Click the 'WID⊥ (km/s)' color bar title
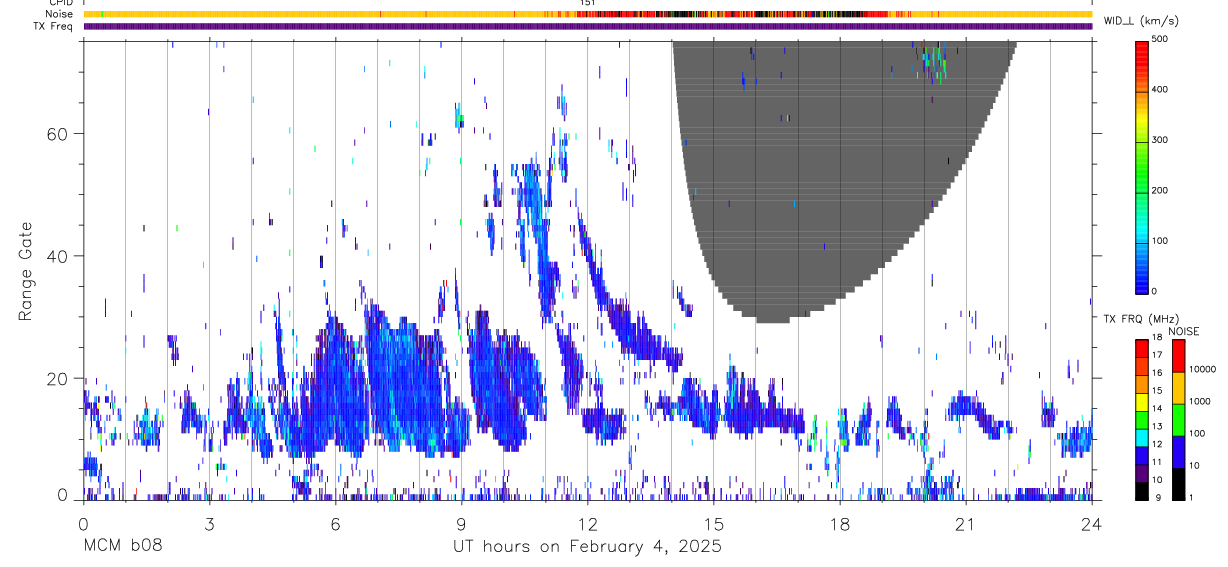This screenshot has width=1228, height=567. point(1143,21)
